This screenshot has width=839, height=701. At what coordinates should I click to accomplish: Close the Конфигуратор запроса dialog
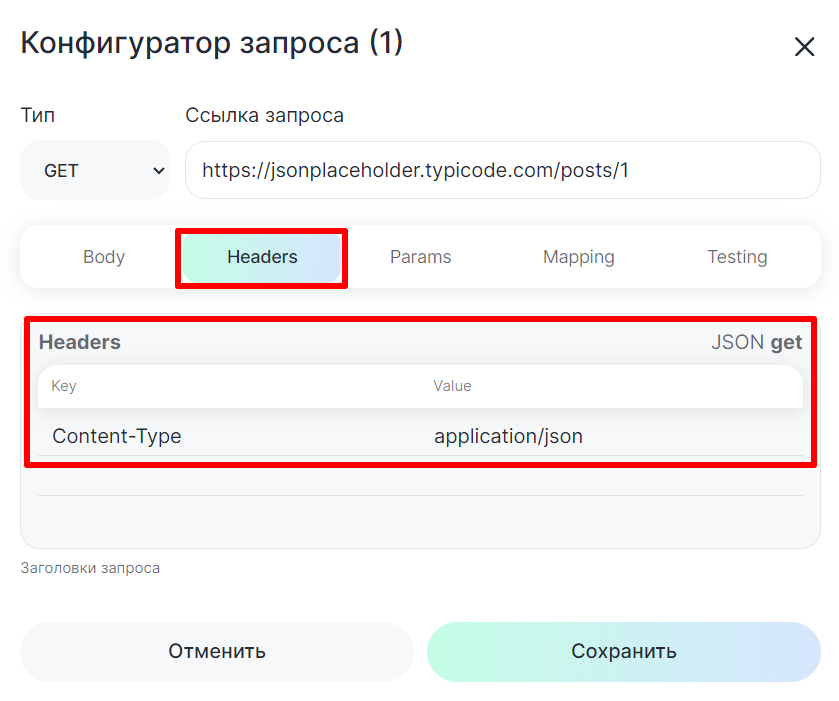[x=804, y=47]
